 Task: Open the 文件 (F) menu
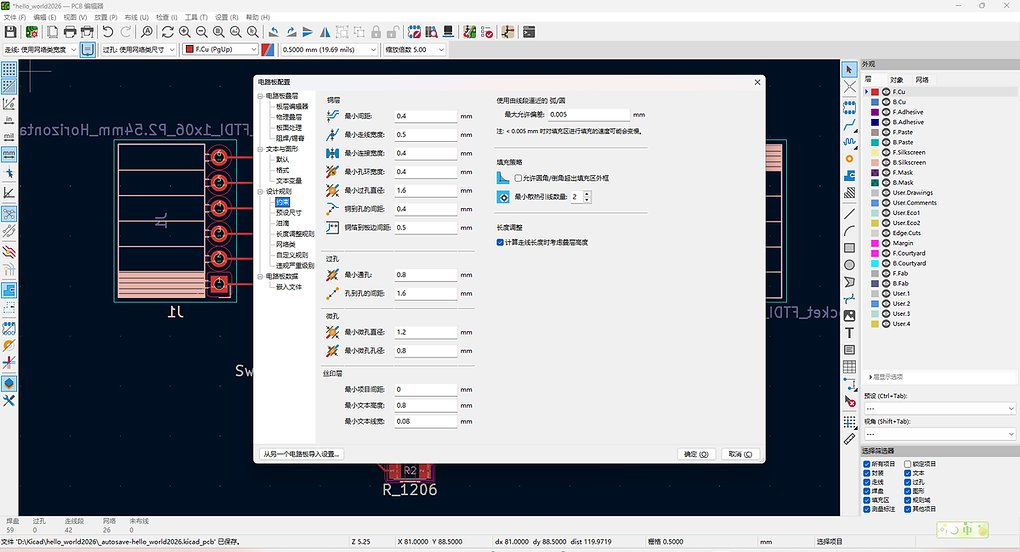(x=14, y=18)
